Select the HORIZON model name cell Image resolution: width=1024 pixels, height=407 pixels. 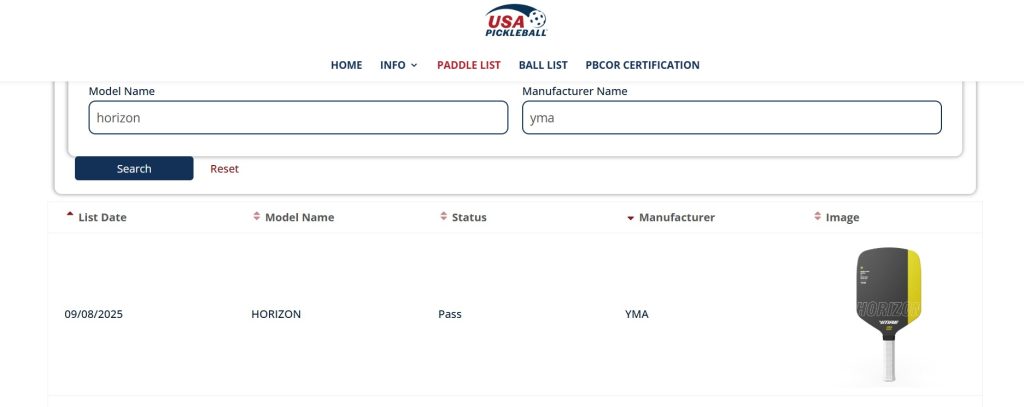tap(276, 314)
